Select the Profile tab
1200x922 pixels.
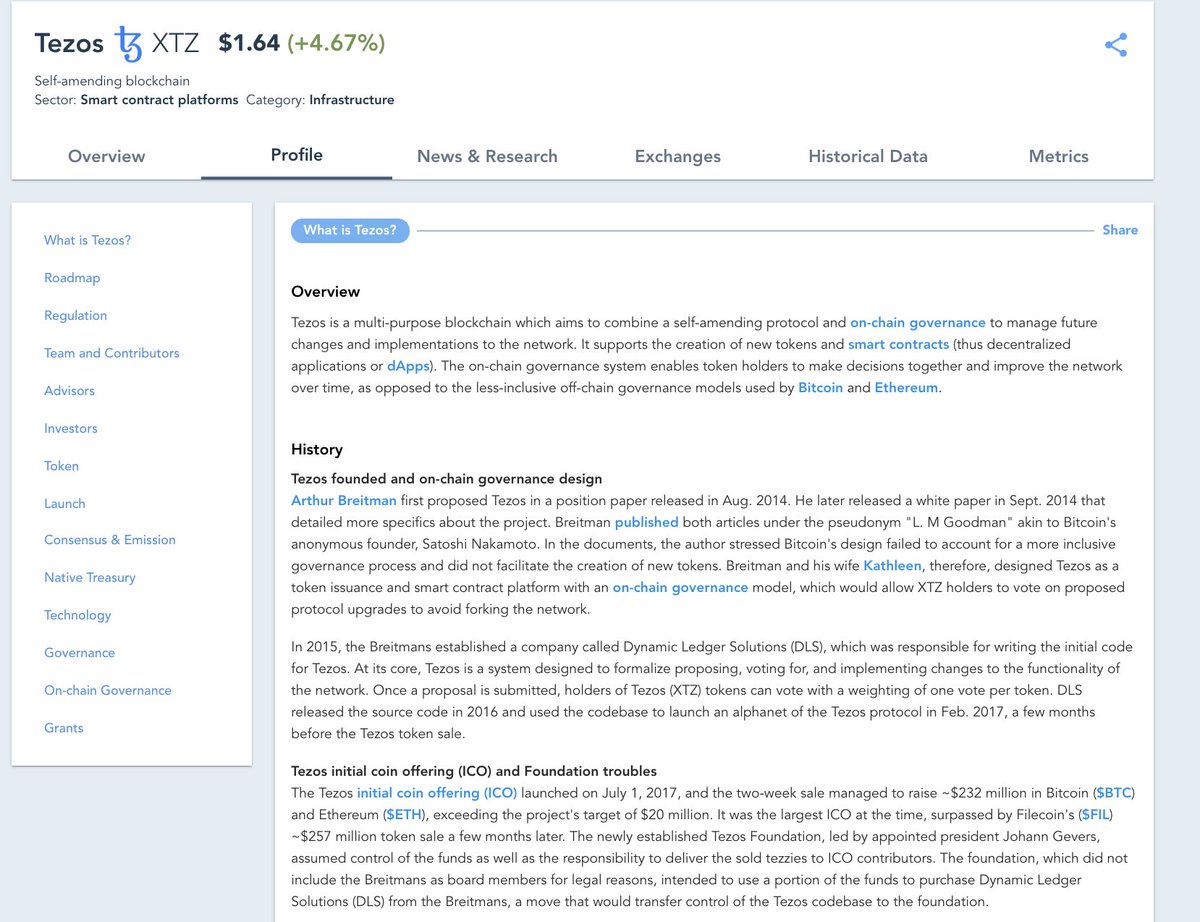[297, 155]
